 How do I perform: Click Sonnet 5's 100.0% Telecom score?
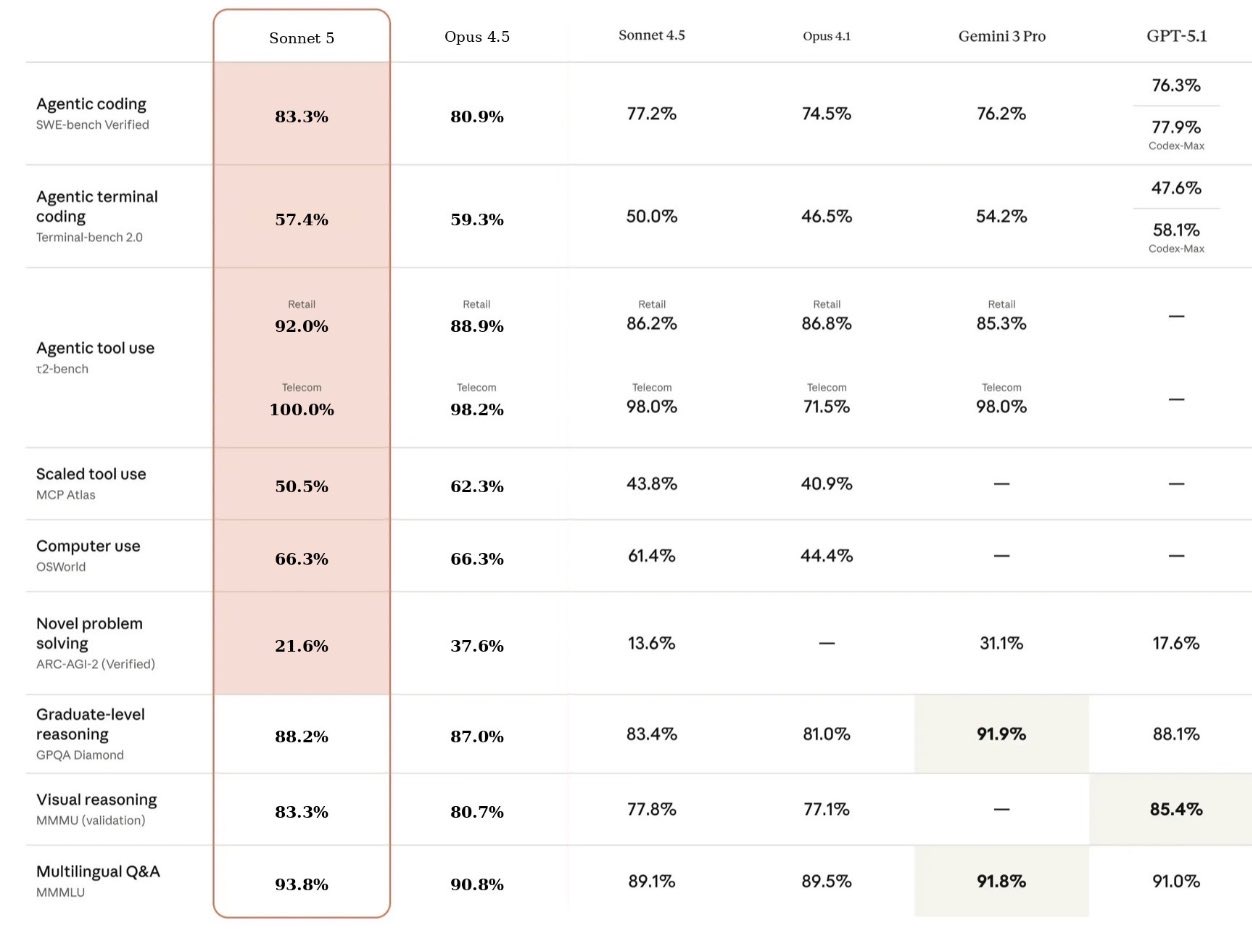click(x=301, y=409)
